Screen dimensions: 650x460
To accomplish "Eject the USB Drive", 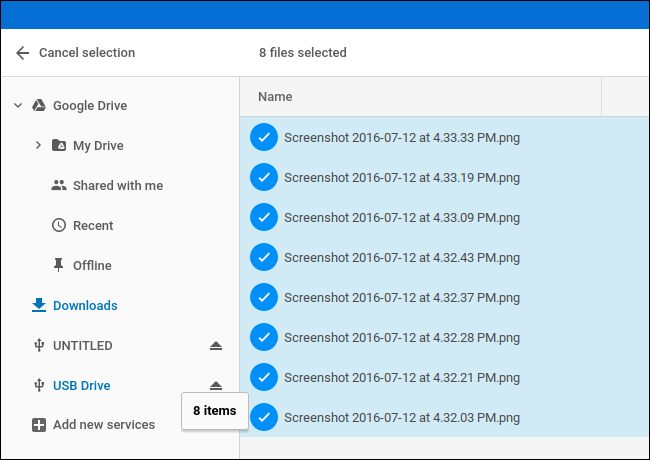I will (x=216, y=386).
